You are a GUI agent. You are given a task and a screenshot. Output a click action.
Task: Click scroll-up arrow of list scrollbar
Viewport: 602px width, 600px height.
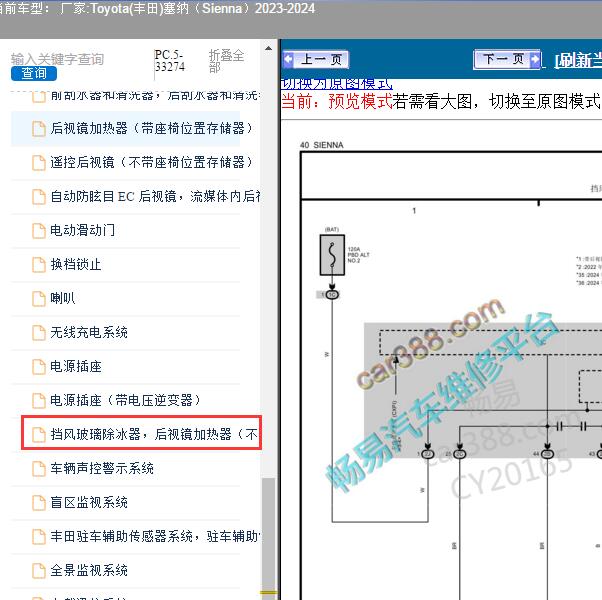tap(268, 48)
